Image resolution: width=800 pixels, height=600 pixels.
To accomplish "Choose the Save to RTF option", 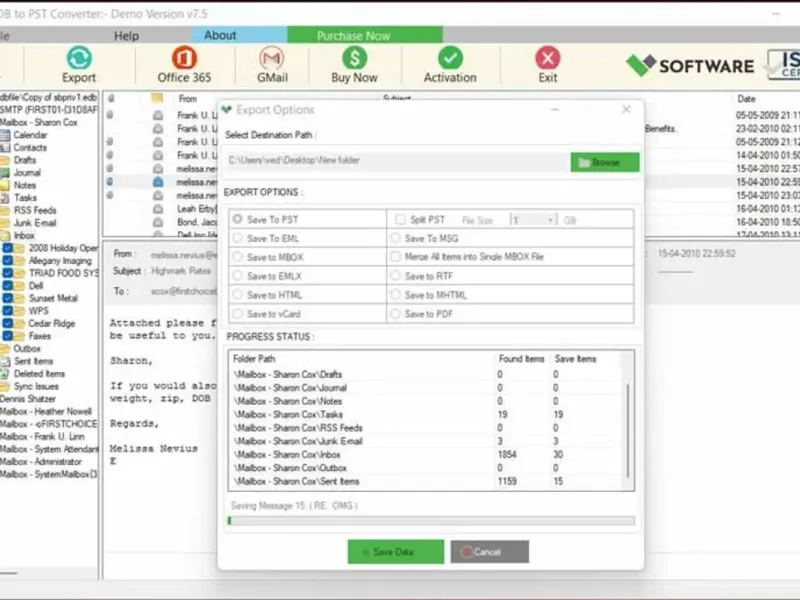I will pos(395,276).
